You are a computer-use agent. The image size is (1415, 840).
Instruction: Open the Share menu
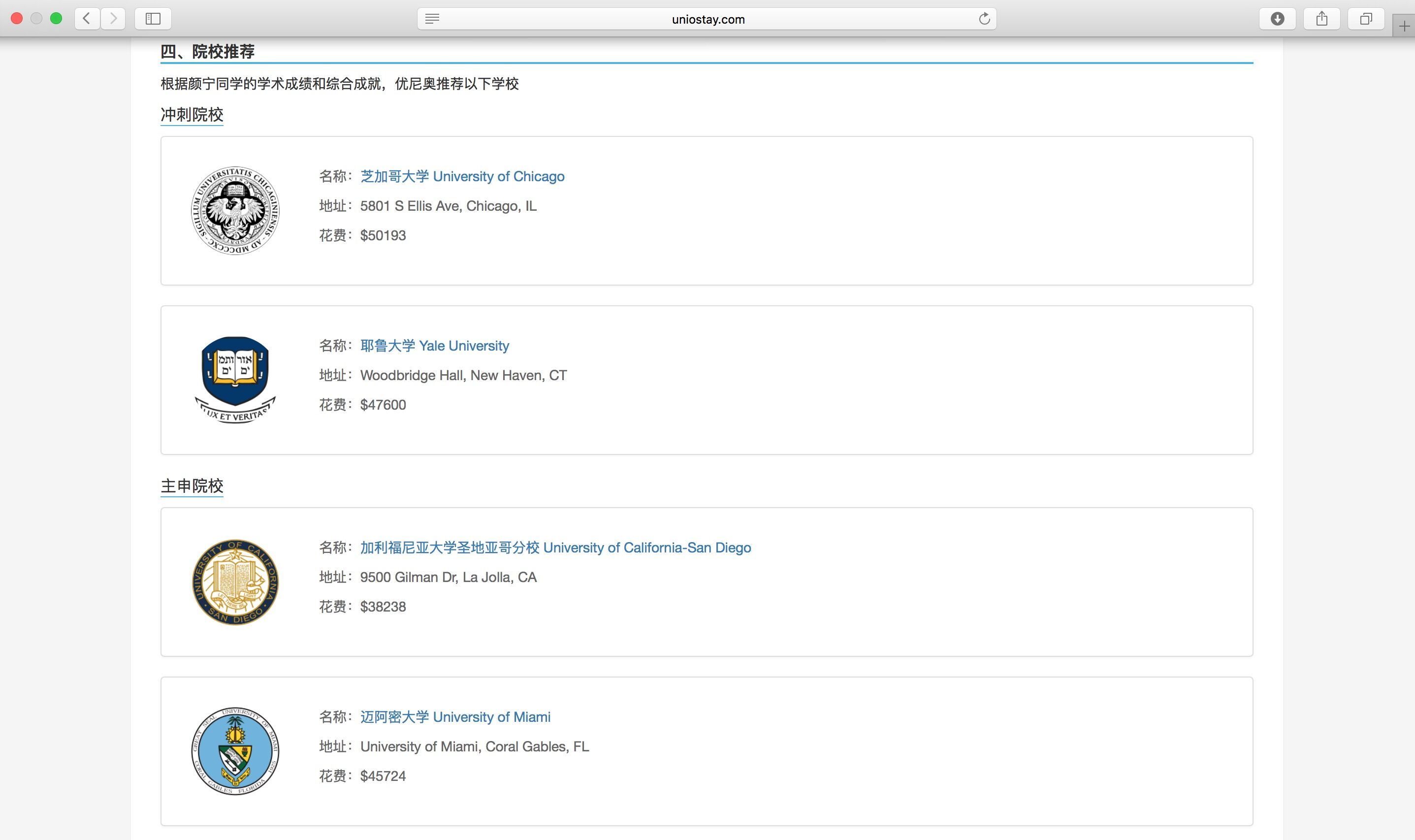pyautogui.click(x=1321, y=19)
